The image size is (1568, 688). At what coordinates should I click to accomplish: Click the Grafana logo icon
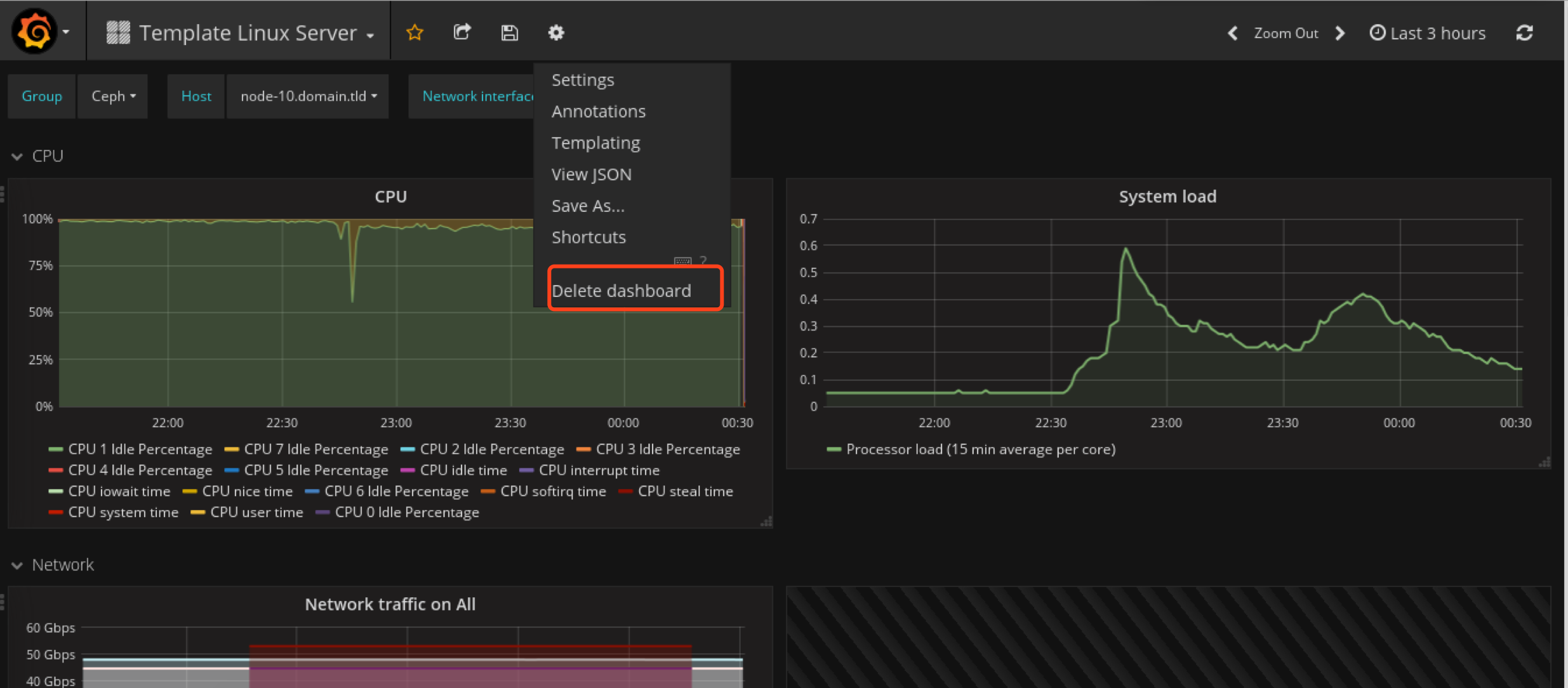click(x=35, y=31)
